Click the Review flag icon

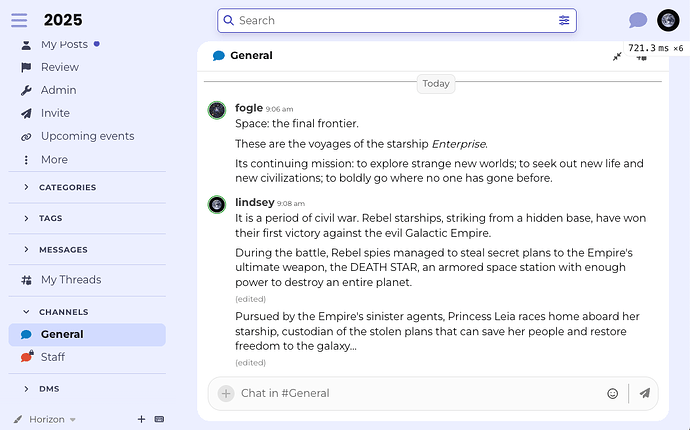click(26, 67)
